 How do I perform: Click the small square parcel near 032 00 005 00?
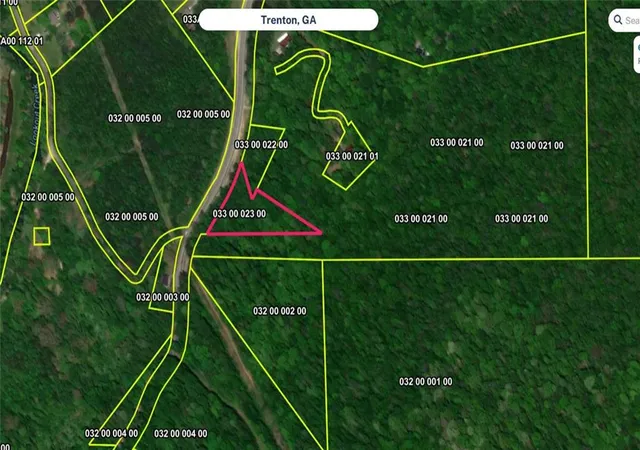coord(42,236)
